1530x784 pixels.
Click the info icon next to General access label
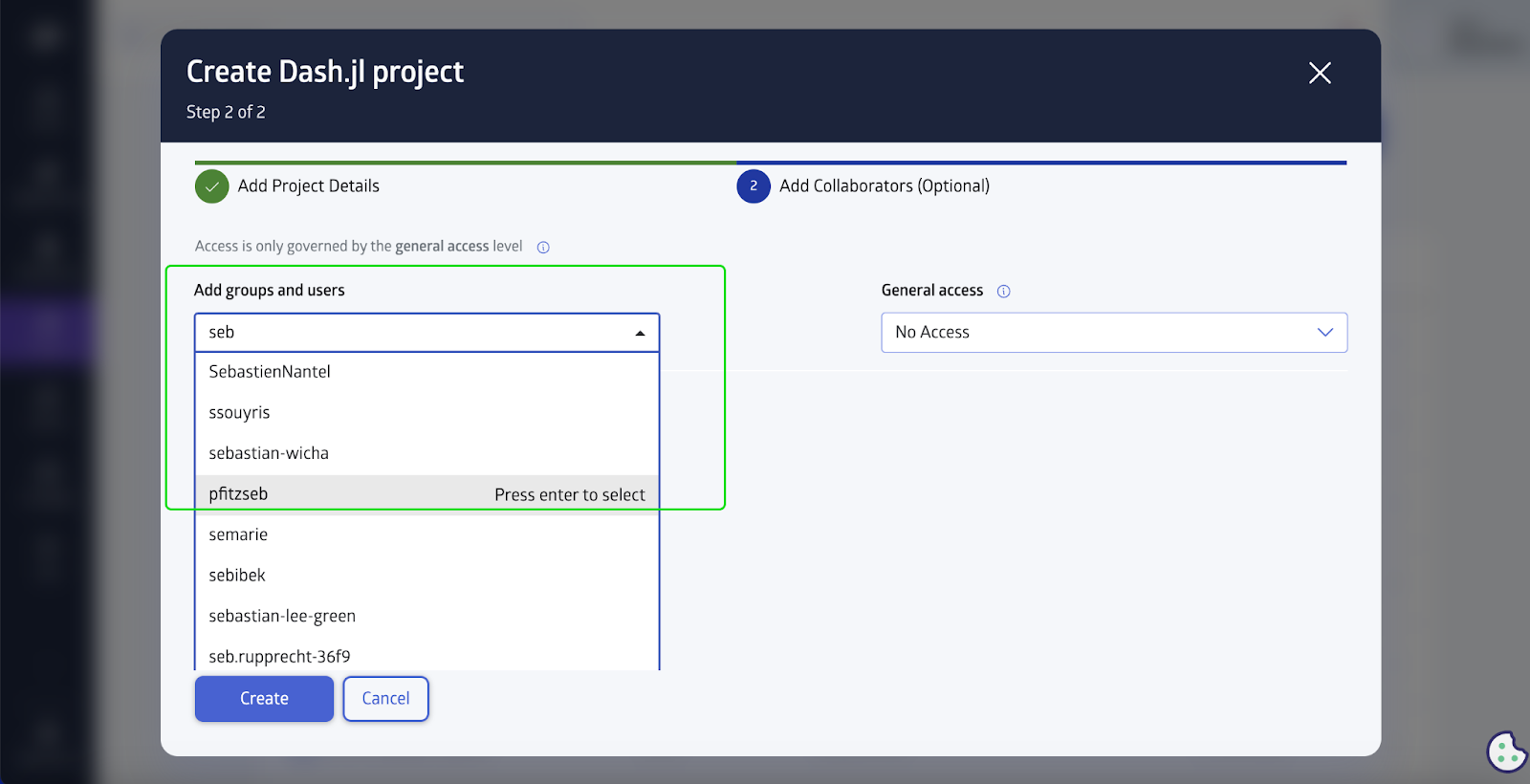(x=1004, y=292)
